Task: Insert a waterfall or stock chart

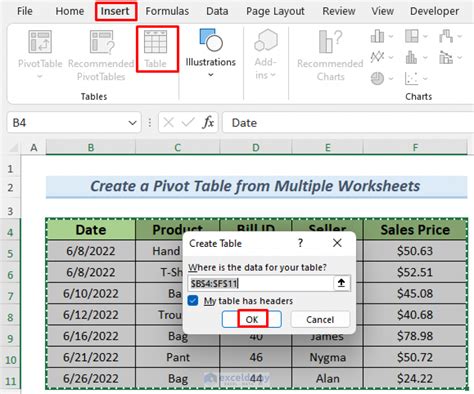Action: [x=446, y=36]
